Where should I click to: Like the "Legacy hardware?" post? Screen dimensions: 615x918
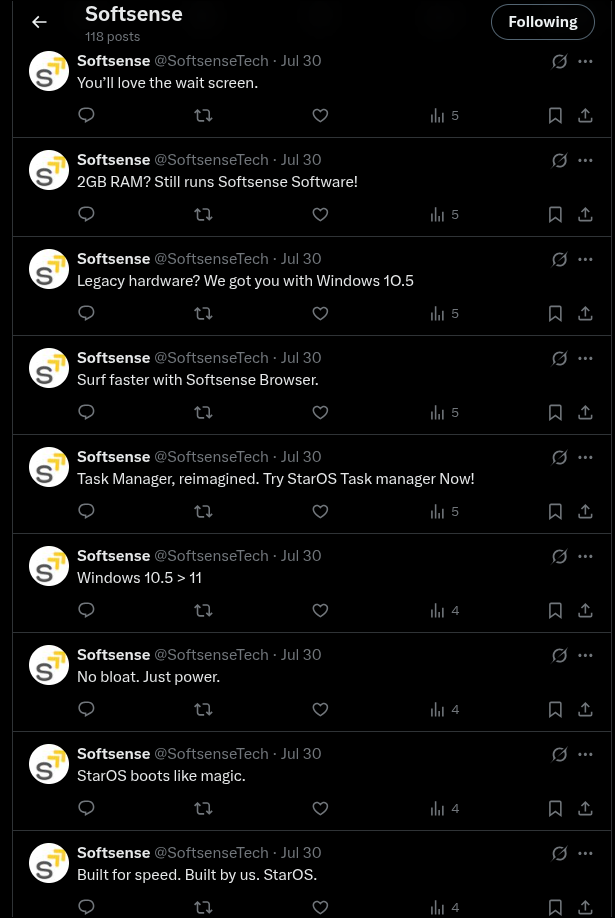pos(320,314)
